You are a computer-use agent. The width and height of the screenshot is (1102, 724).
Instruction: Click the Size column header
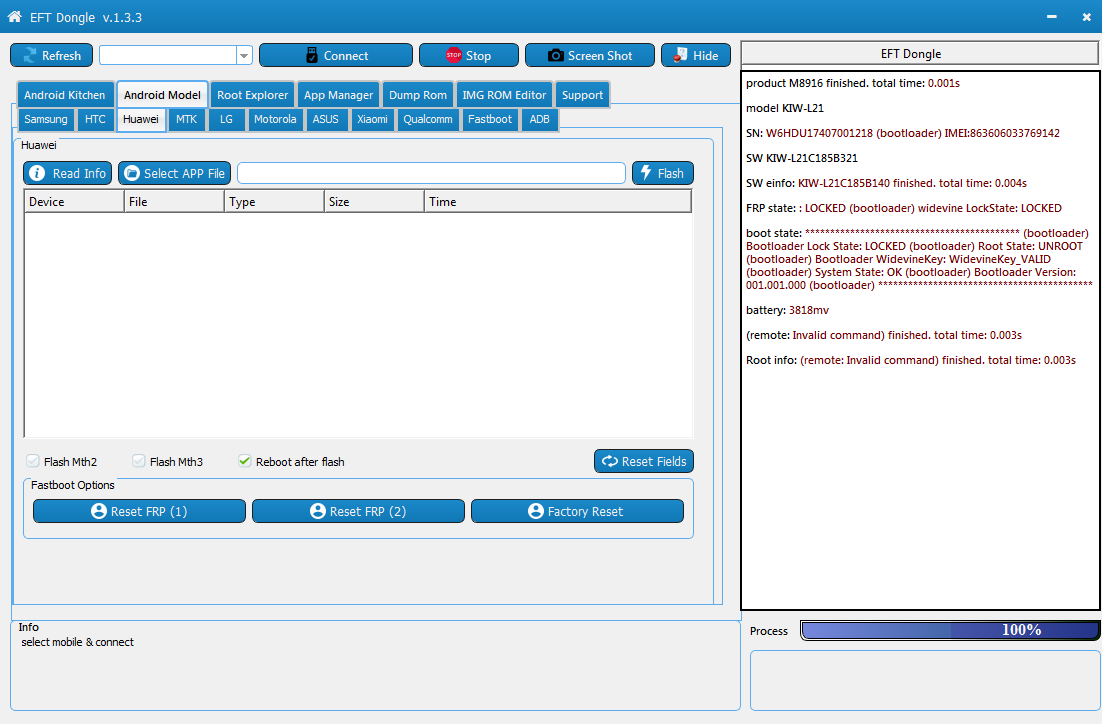click(374, 202)
